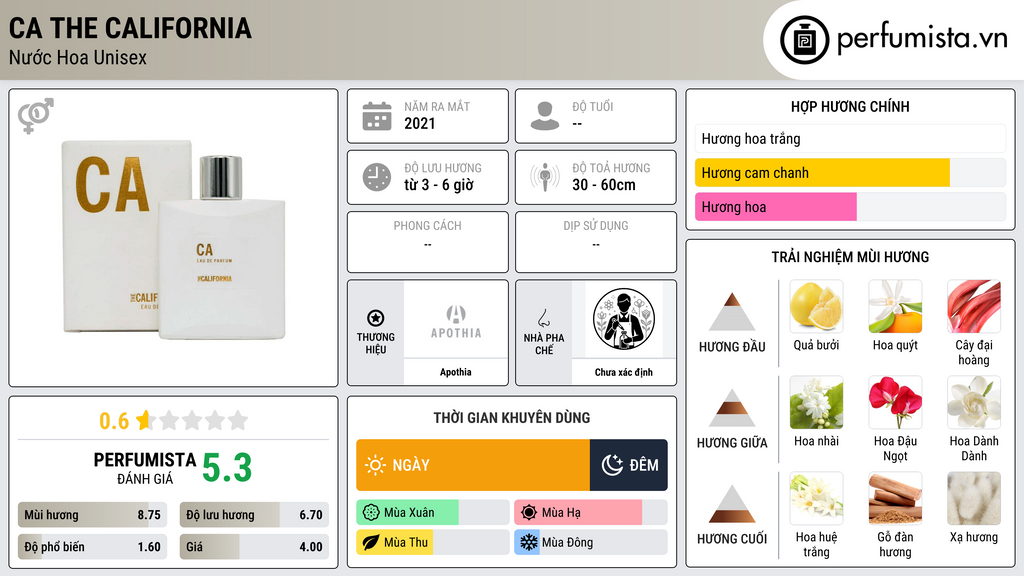Click the 0.6 user rating number

(114, 421)
